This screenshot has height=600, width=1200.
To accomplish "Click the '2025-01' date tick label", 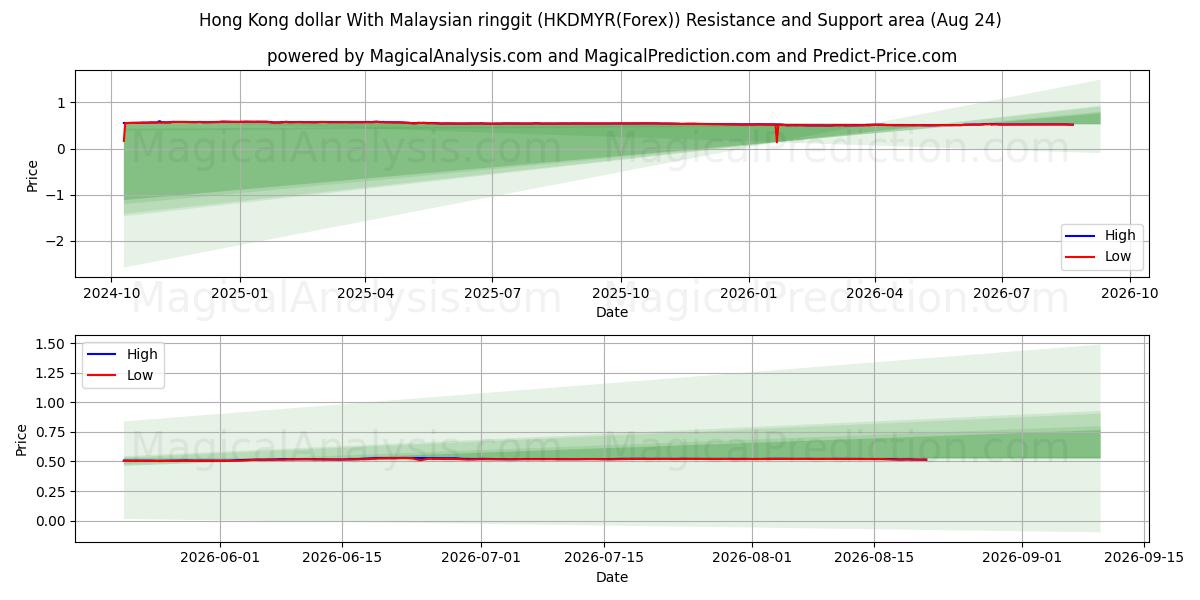I will pos(239,294).
